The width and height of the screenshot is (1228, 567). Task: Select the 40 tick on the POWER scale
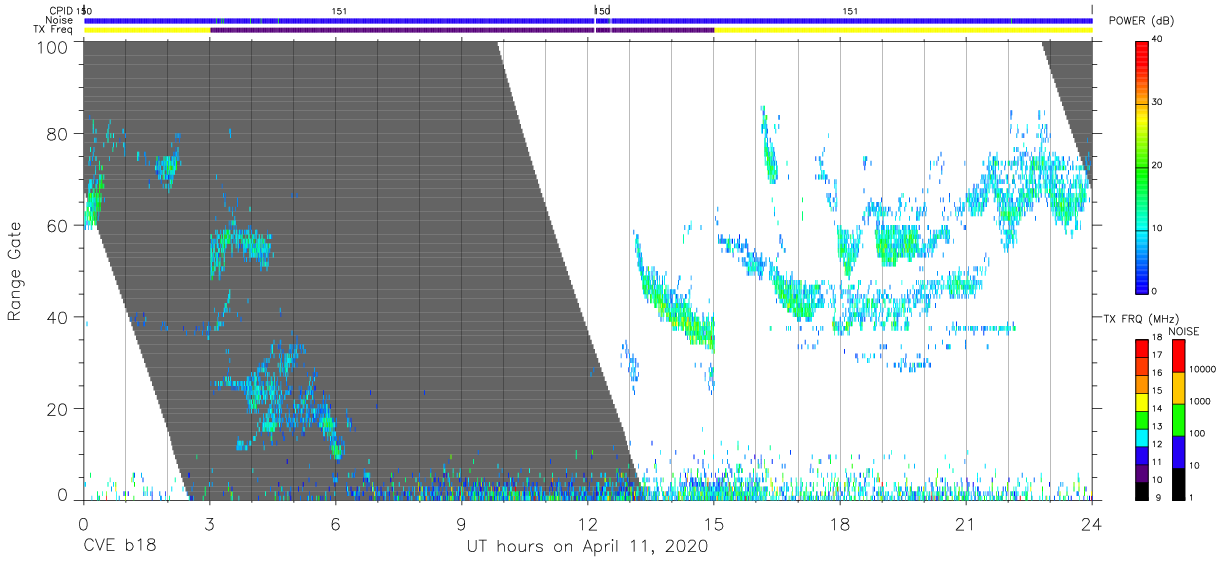point(1158,41)
